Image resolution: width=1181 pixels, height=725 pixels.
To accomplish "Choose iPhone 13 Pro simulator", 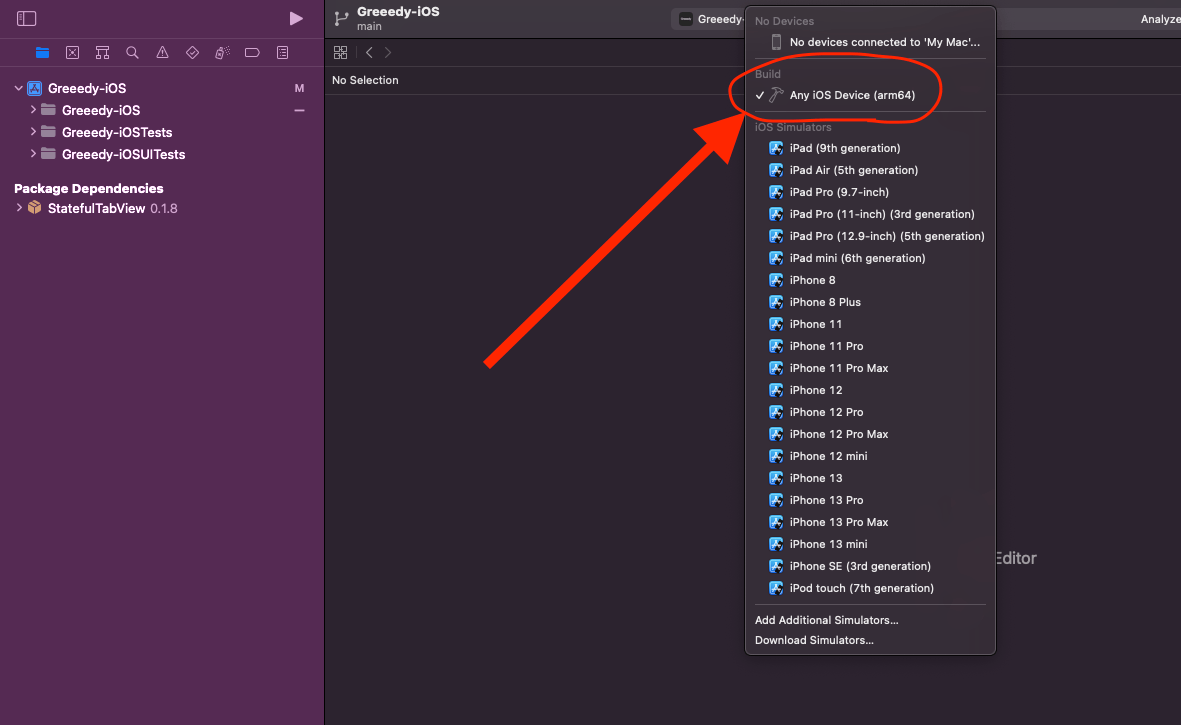I will [x=870, y=500].
